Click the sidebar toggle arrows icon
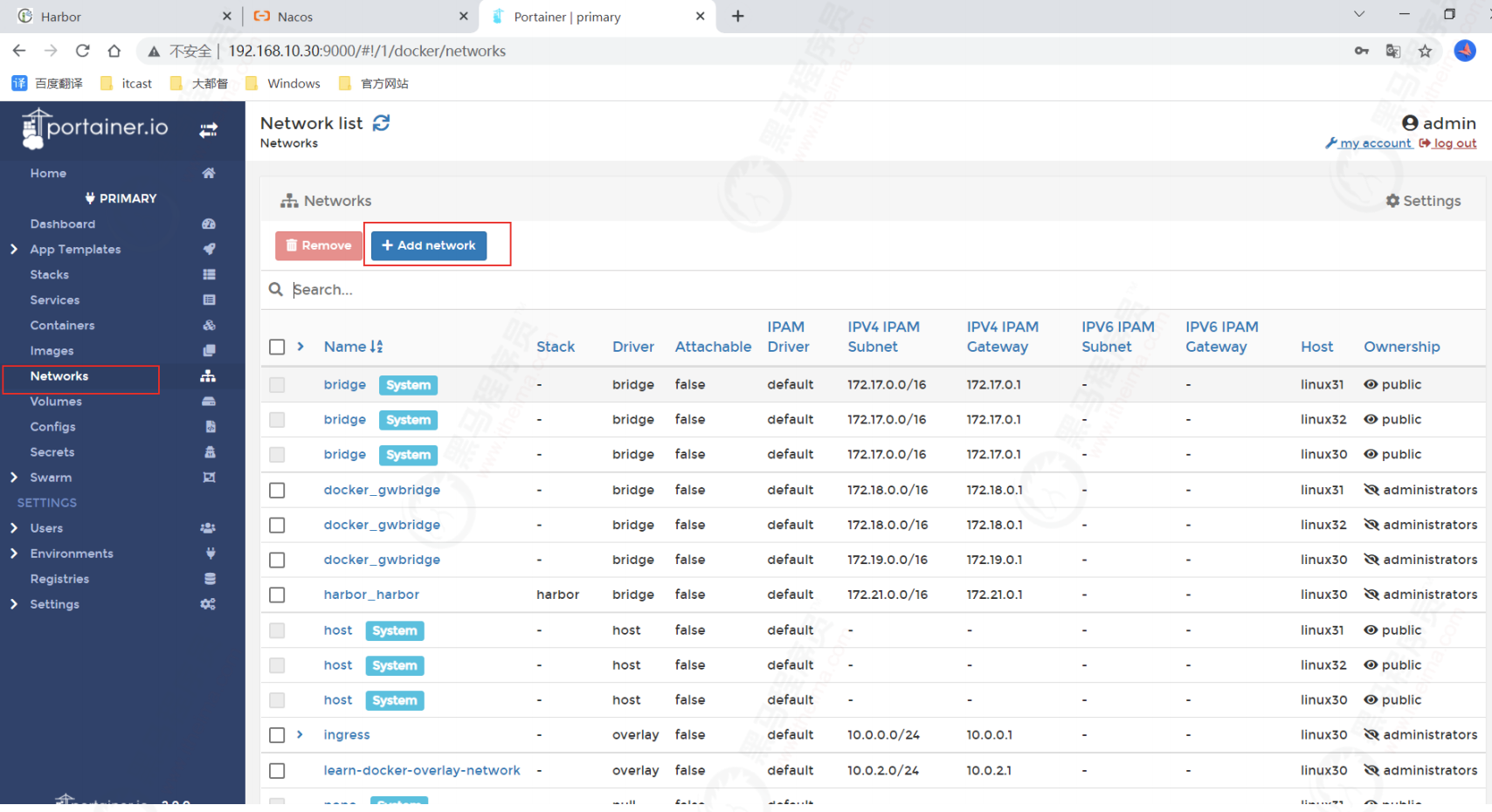 208,130
